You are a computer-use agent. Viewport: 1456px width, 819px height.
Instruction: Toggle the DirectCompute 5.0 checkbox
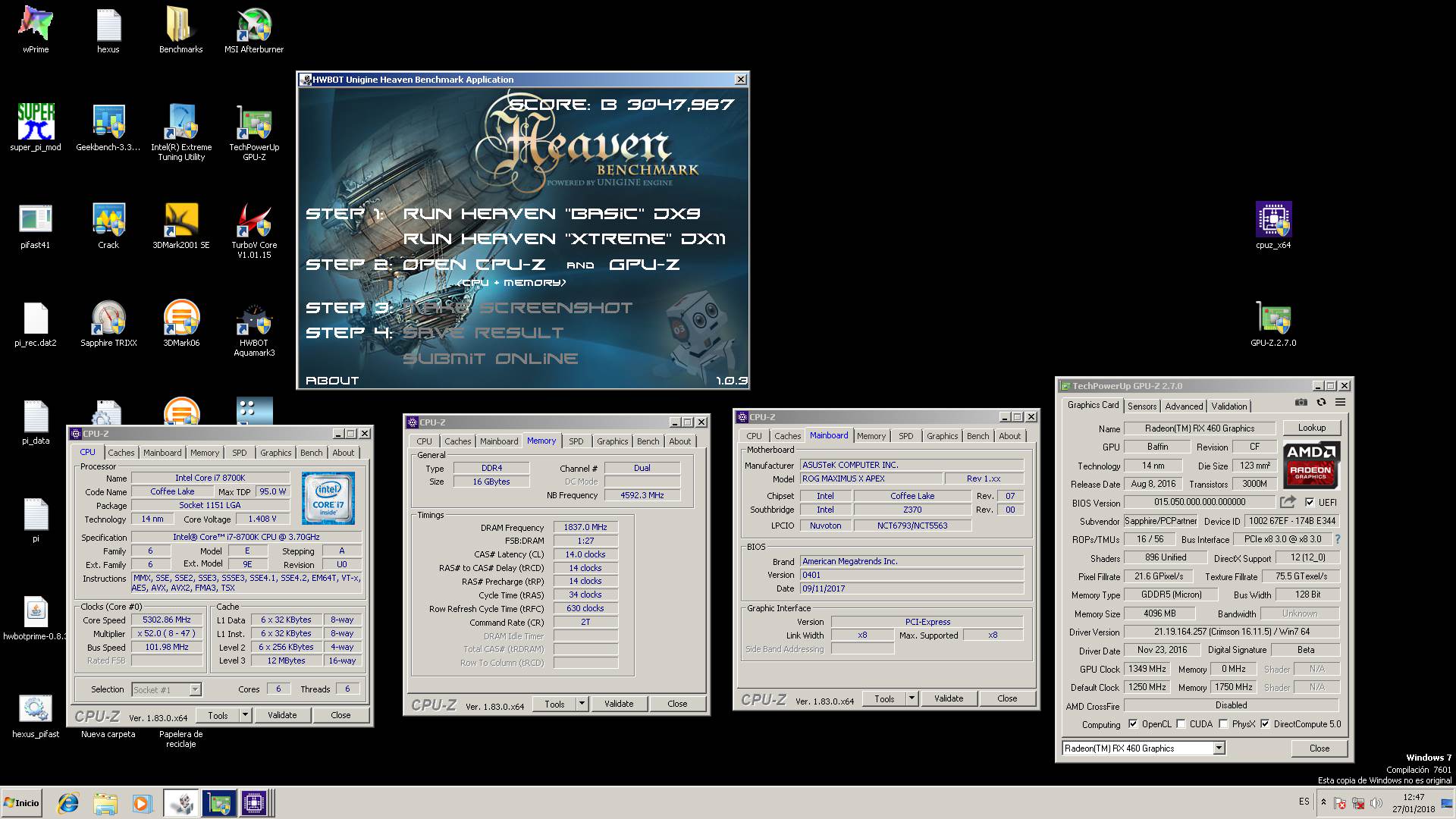(1265, 724)
